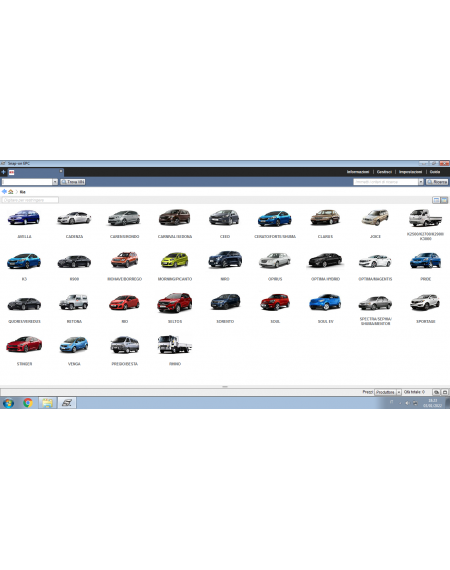Open the Pride model
The image size is (450, 570).
(x=425, y=261)
